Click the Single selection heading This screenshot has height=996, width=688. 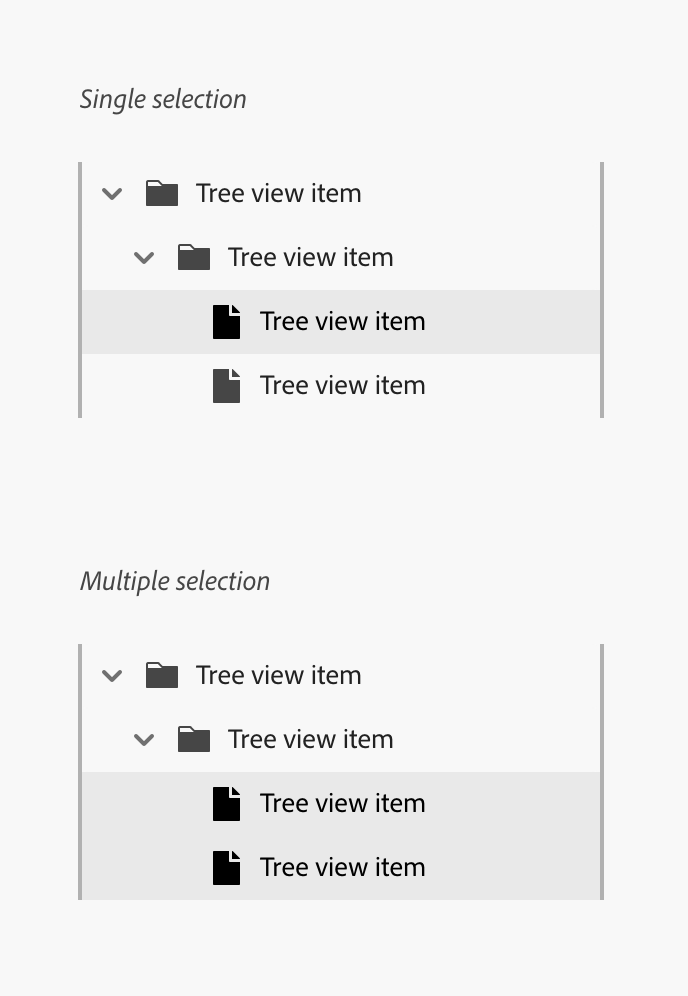point(163,98)
